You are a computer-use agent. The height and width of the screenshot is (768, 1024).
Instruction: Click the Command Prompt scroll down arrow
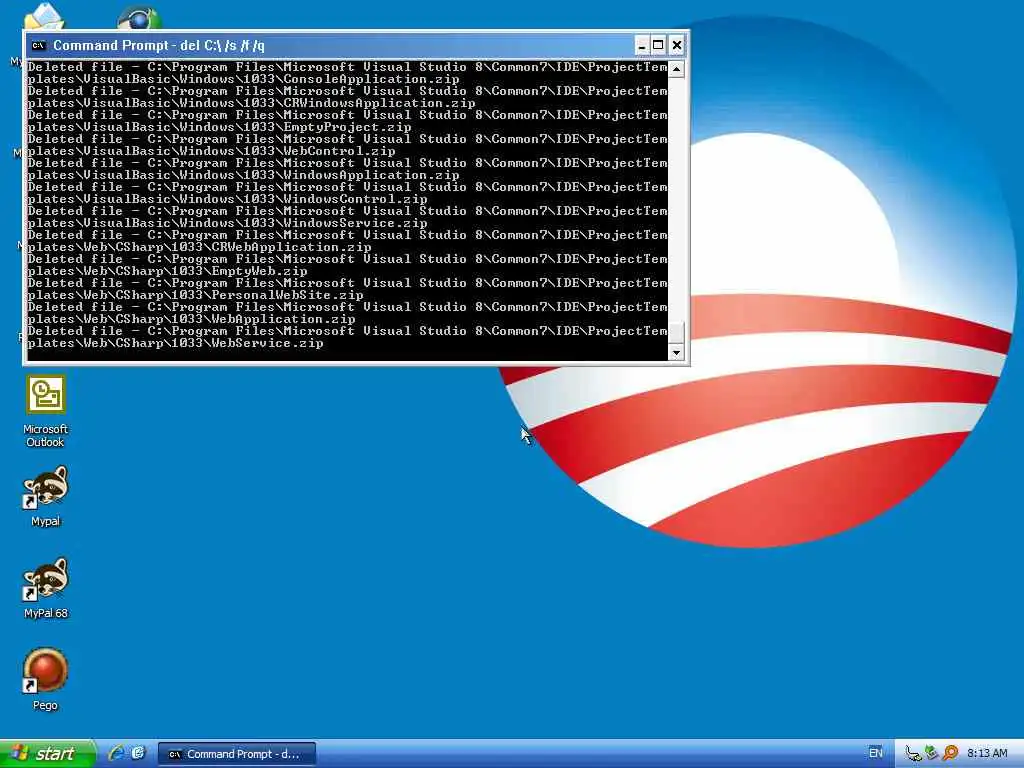(677, 353)
